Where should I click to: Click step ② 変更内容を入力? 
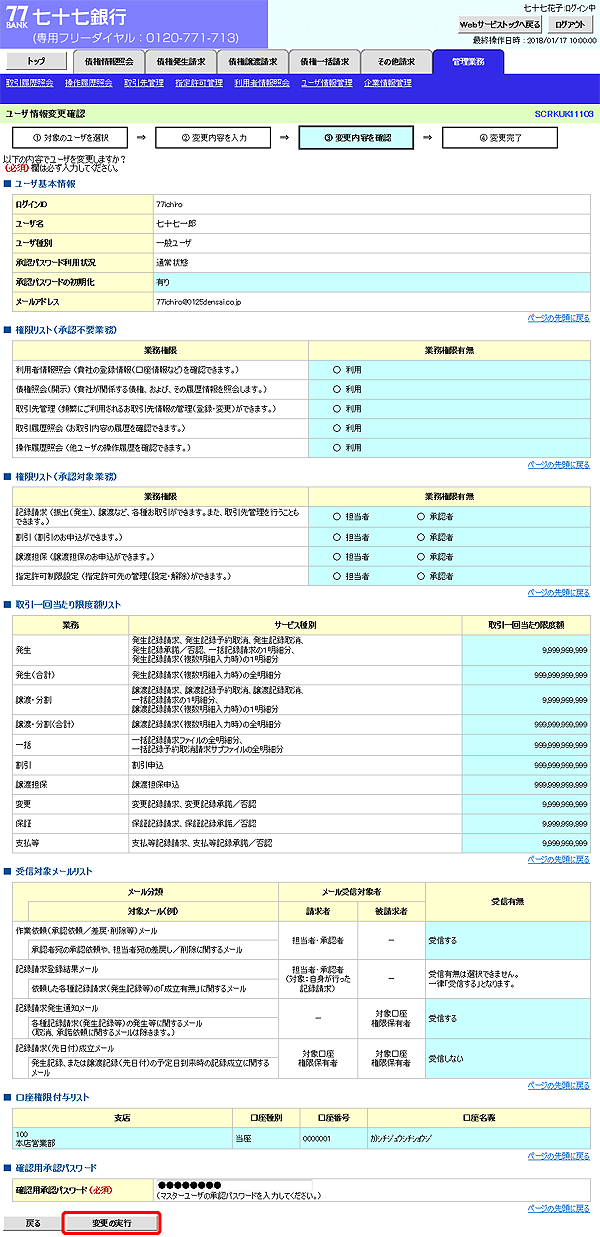click(212, 138)
